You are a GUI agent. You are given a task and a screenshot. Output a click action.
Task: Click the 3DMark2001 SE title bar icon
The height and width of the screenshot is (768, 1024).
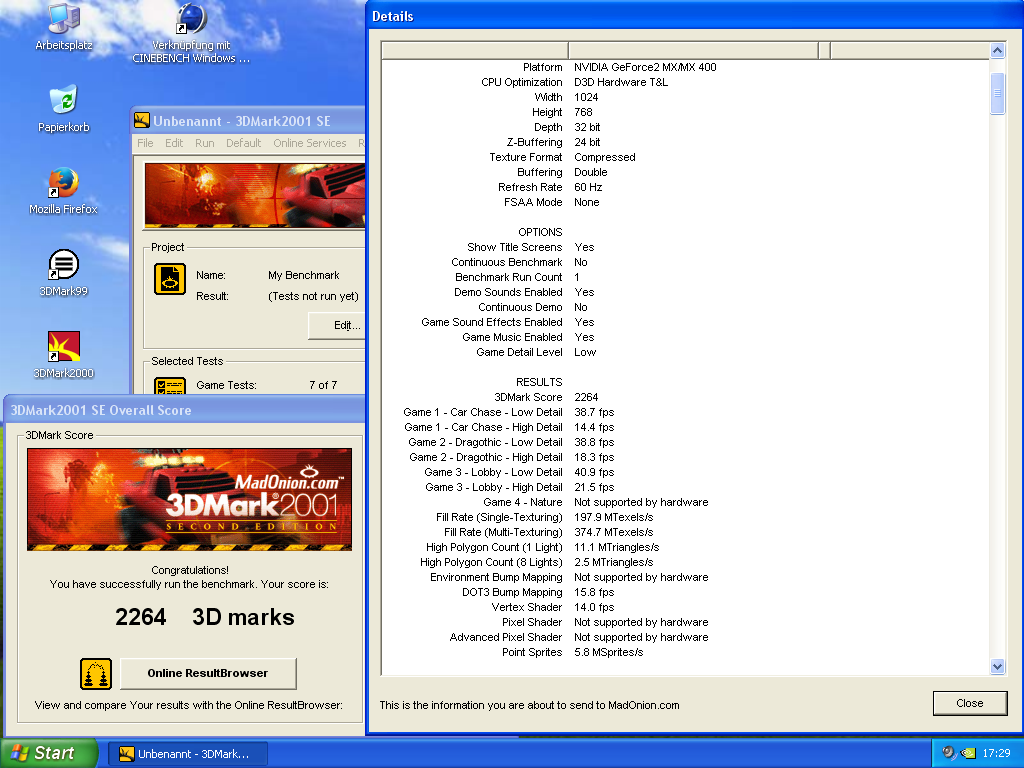tap(142, 121)
